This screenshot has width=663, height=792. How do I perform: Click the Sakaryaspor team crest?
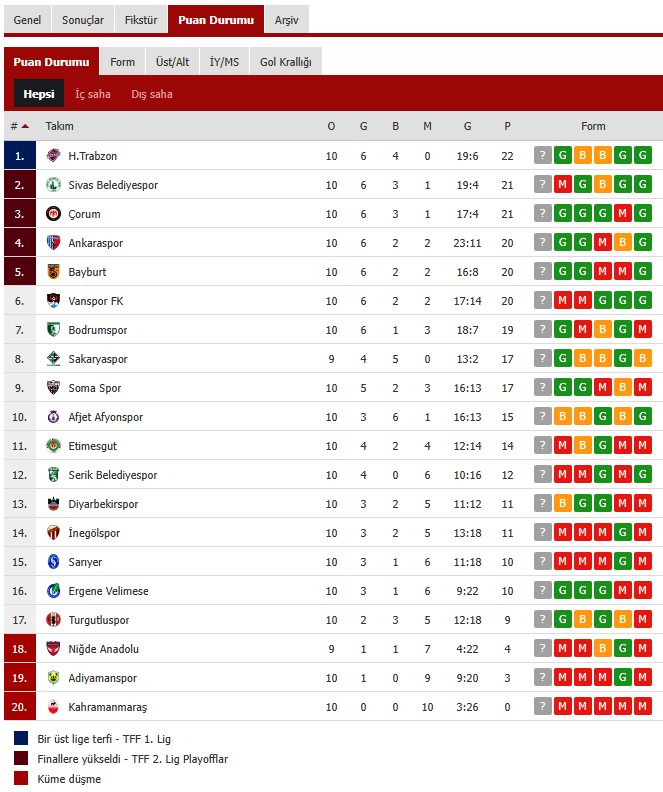(x=53, y=359)
